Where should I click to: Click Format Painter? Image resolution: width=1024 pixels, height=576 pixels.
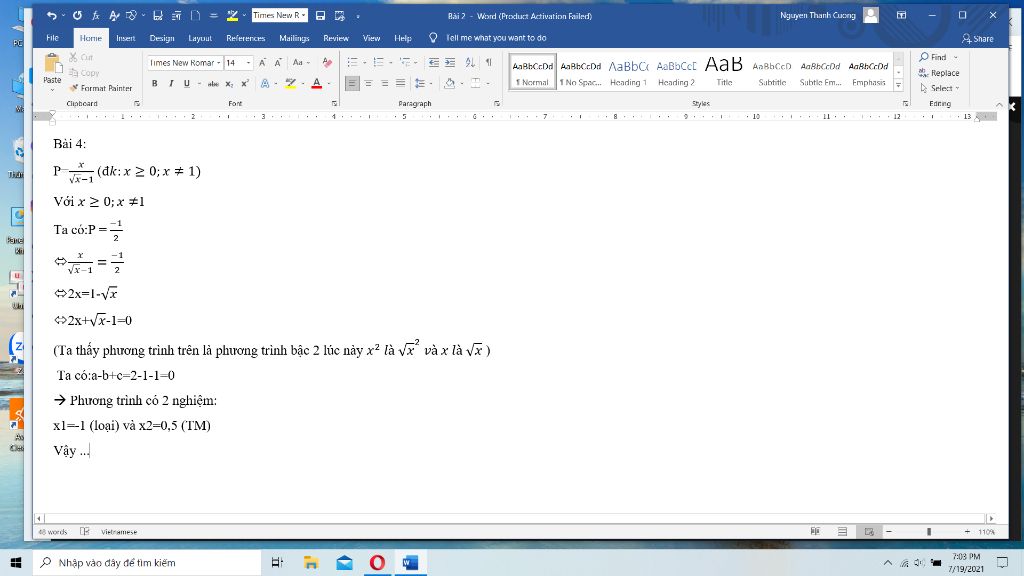tap(101, 88)
